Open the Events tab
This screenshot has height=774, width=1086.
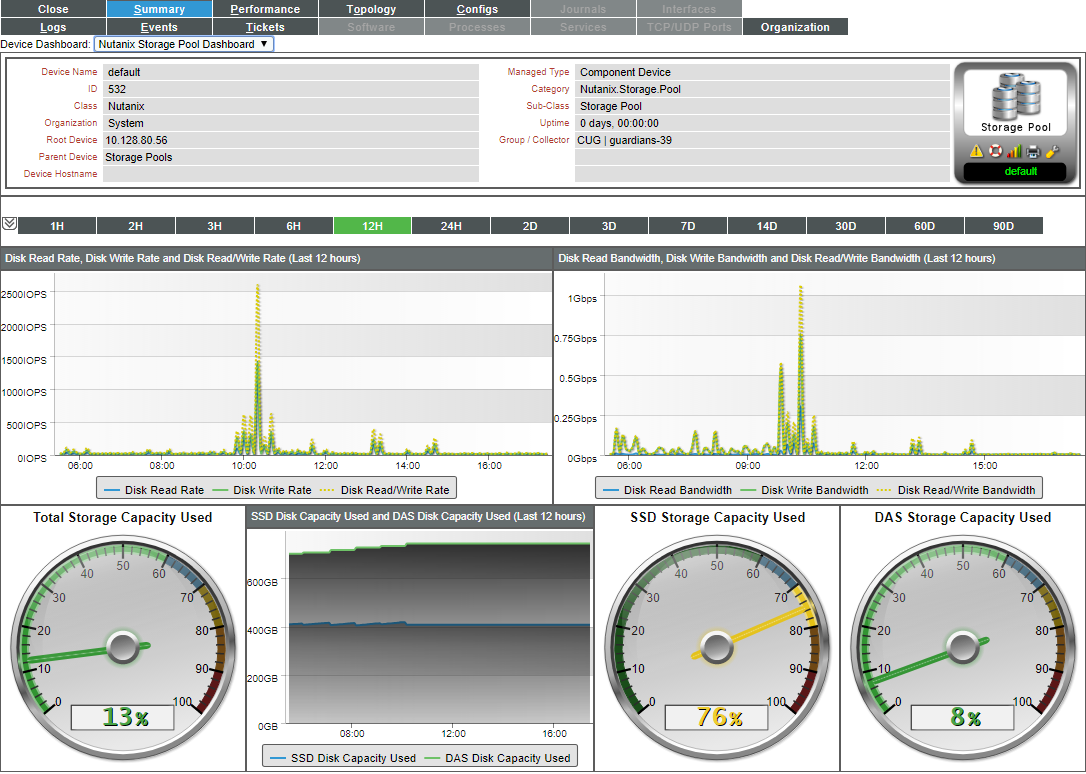[x=159, y=27]
